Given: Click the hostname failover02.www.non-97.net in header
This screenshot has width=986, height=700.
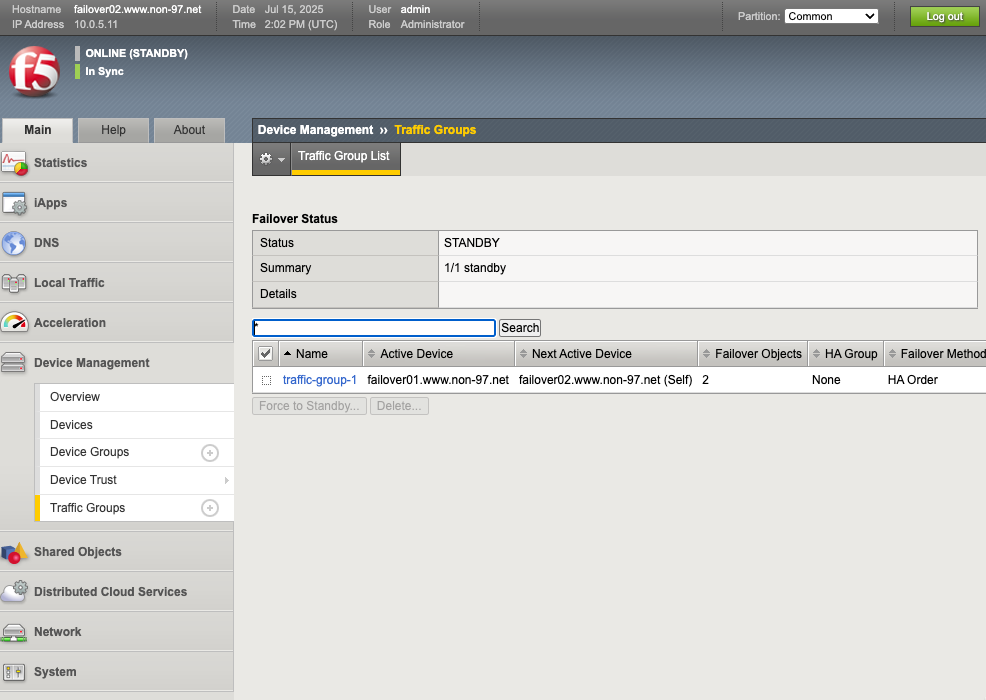Looking at the screenshot, I should pyautogui.click(x=138, y=9).
